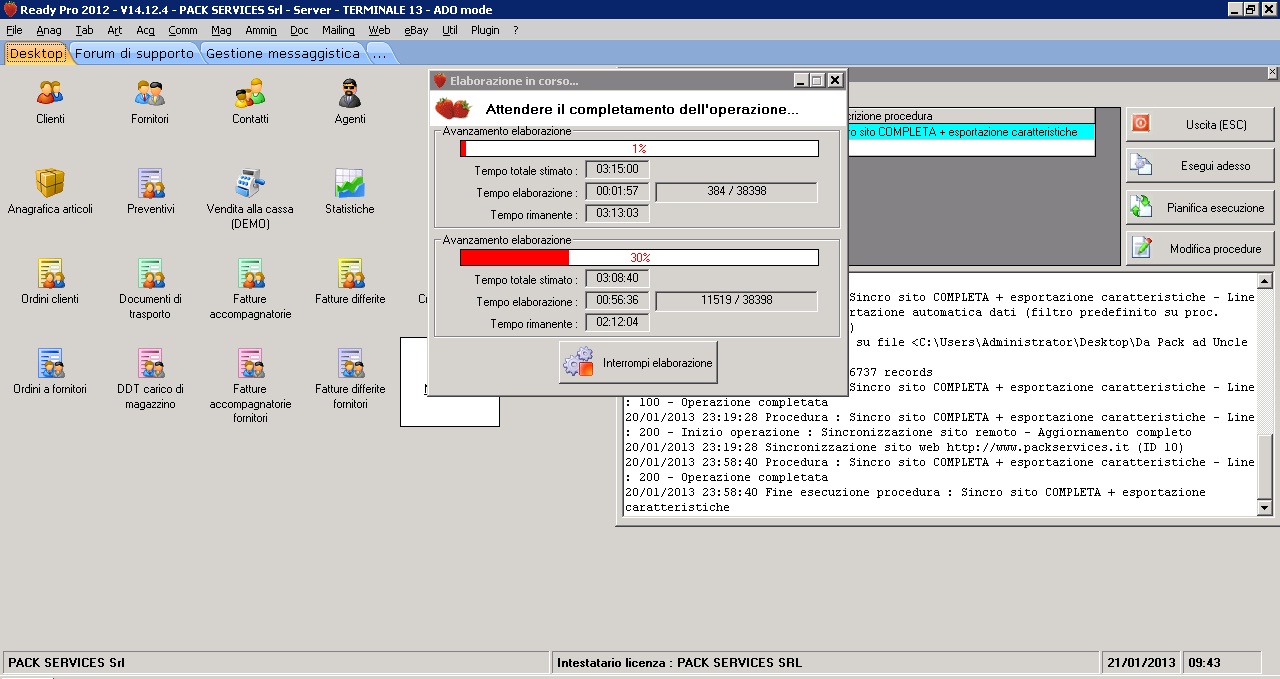Viewport: 1280px width, 679px height.
Task: Open Ordini a fornitori icon
Action: [50, 371]
